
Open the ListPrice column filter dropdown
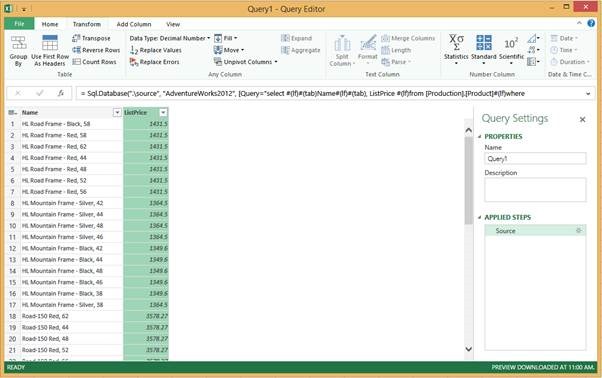163,112
